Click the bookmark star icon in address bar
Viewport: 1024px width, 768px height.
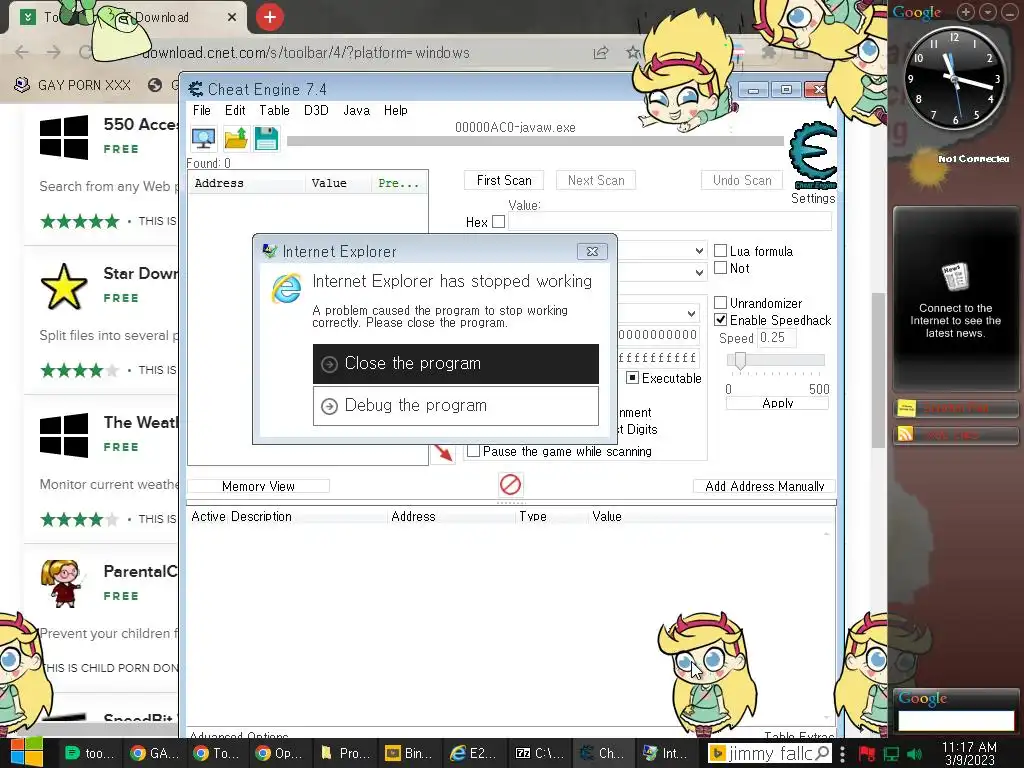[632, 52]
